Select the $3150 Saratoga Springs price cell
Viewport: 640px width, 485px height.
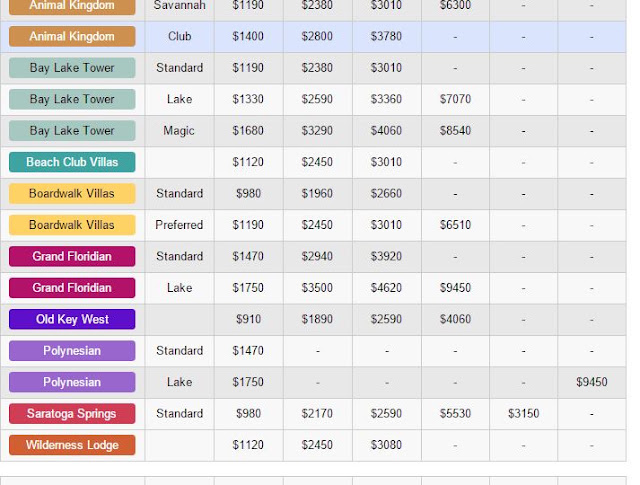523,414
